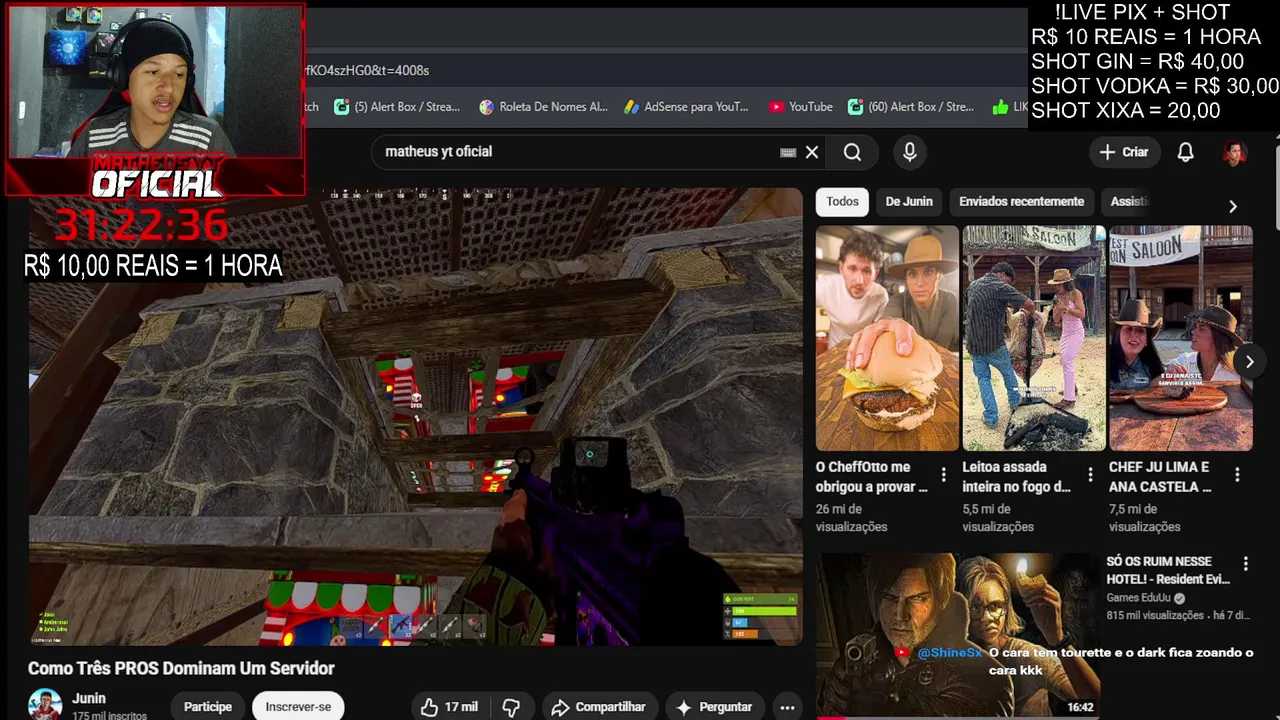This screenshot has width=1280, height=720.
Task: Open the Junin channel name link
Action: 89,699
